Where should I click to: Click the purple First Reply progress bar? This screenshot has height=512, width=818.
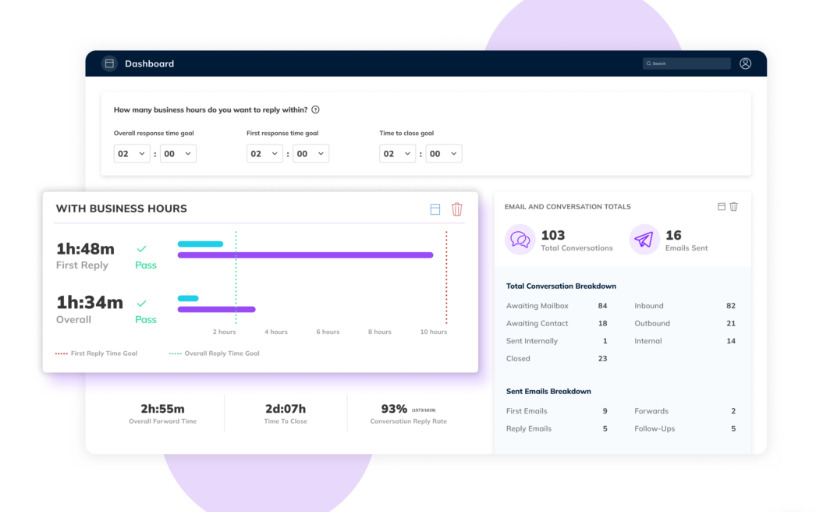(x=305, y=255)
